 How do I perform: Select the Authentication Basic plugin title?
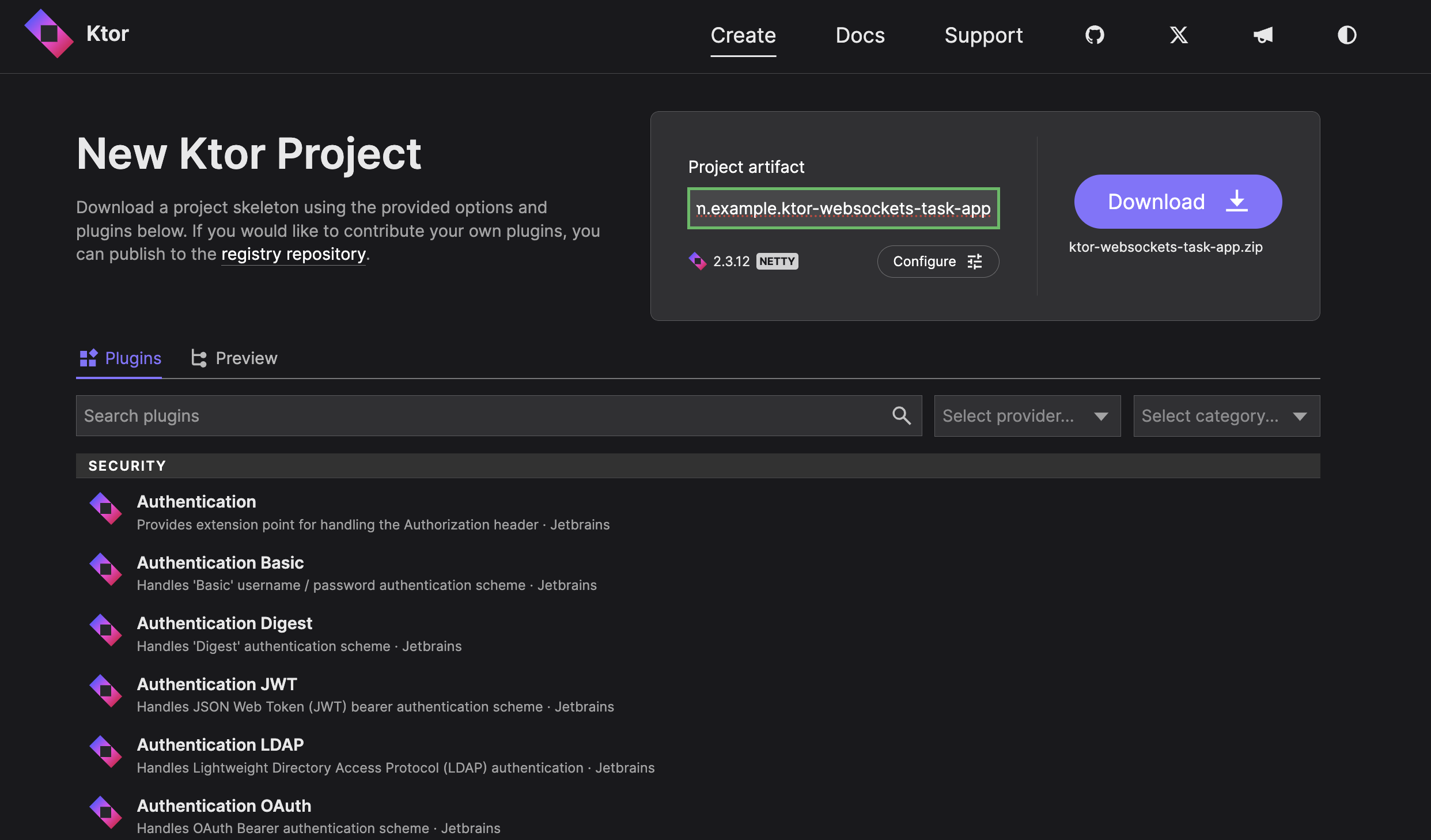[220, 562]
